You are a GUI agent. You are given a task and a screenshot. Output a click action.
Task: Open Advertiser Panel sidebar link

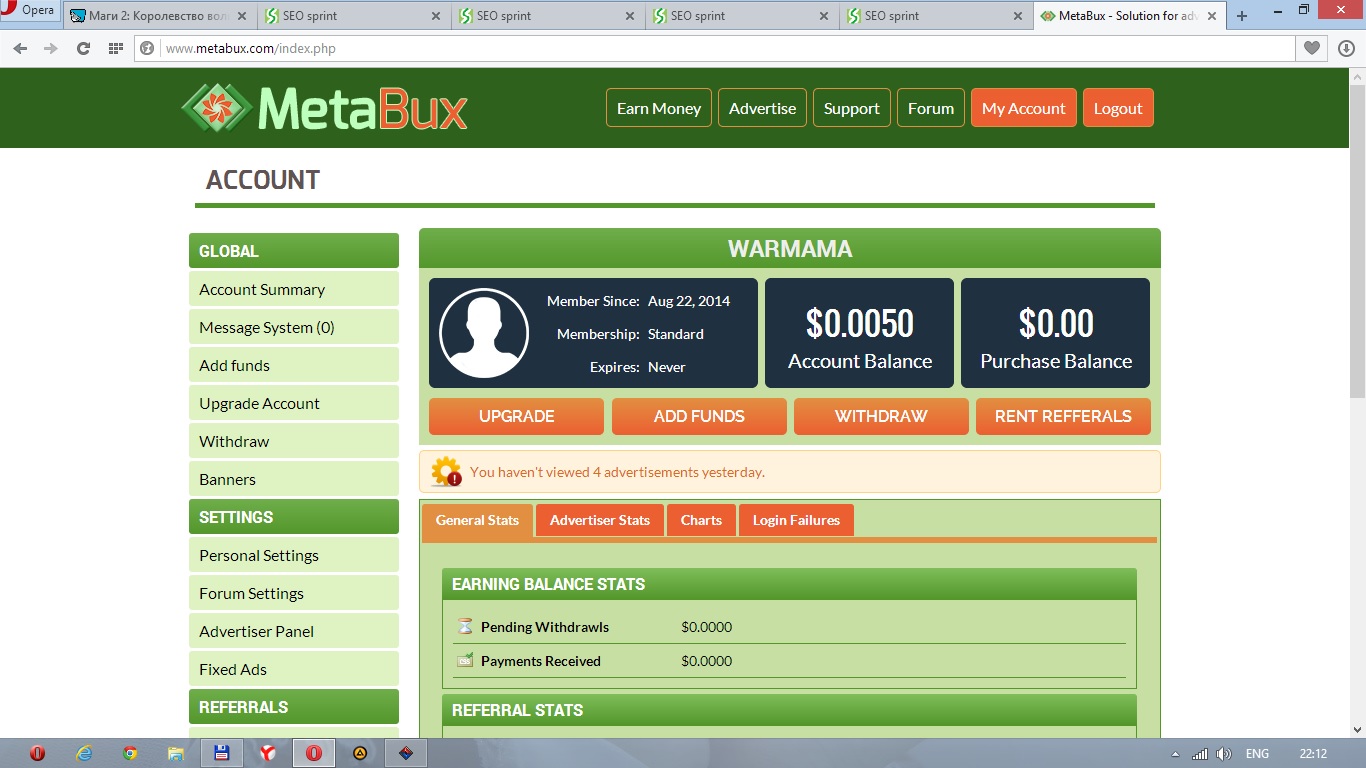294,631
